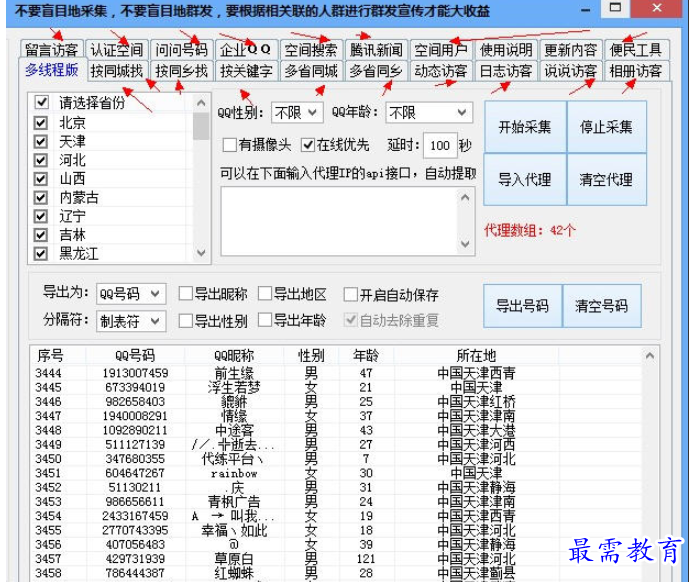This screenshot has height=582, width=690.
Task: Click QQ number 2433167459 in row 3454
Action: pos(136,516)
